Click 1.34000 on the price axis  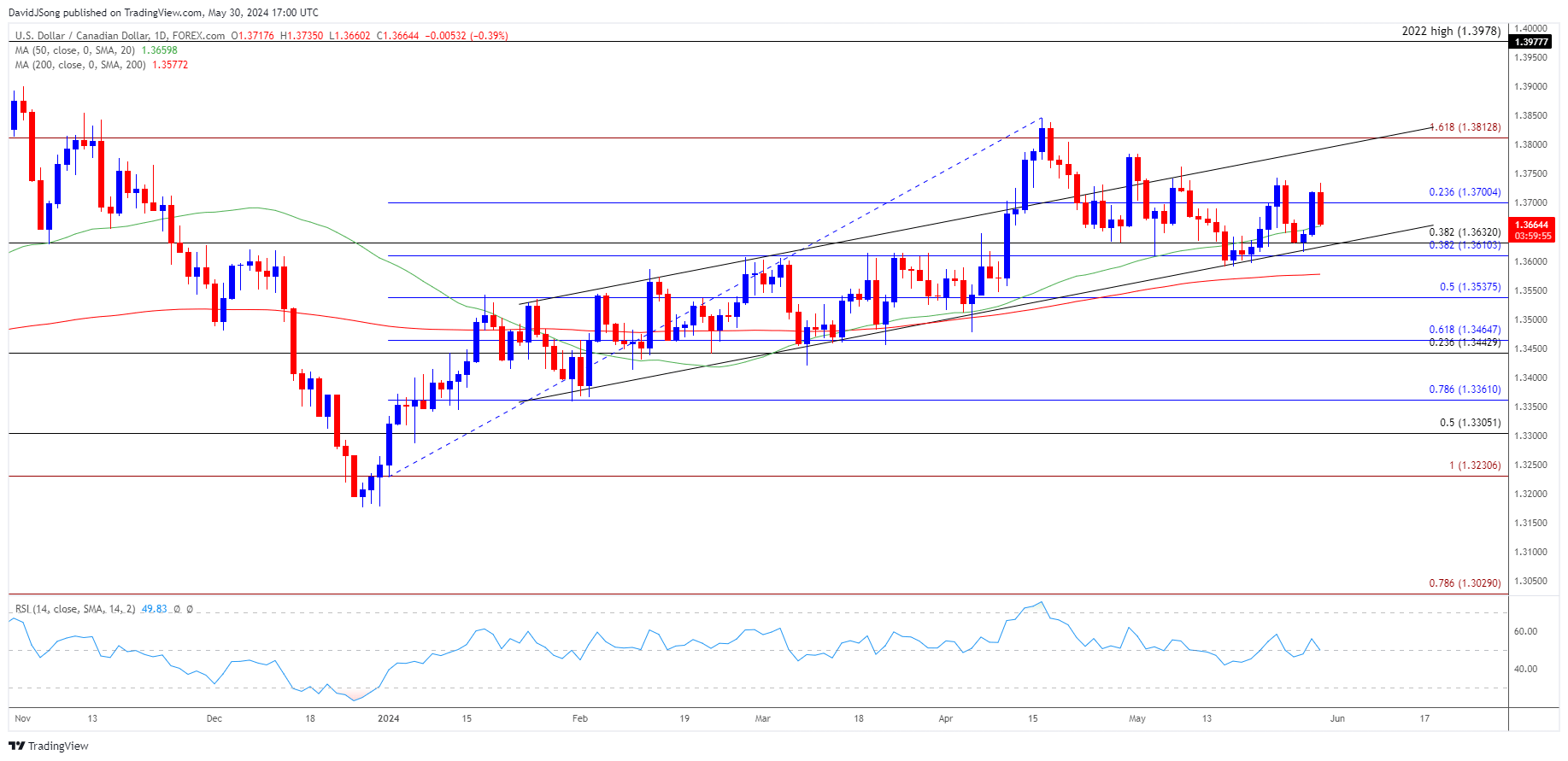tap(1530, 378)
